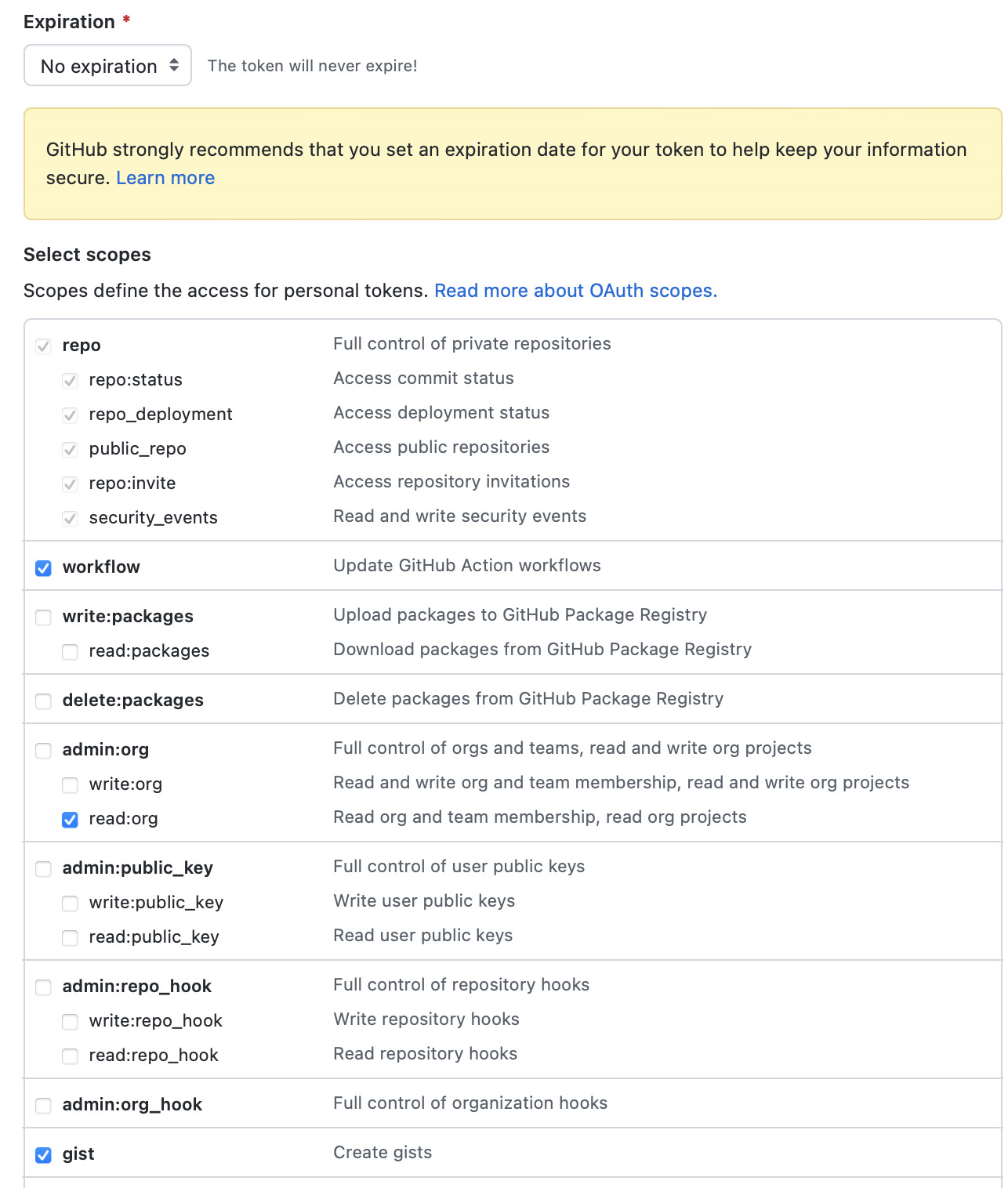Open Read more about OAuth scopes link

[575, 291]
